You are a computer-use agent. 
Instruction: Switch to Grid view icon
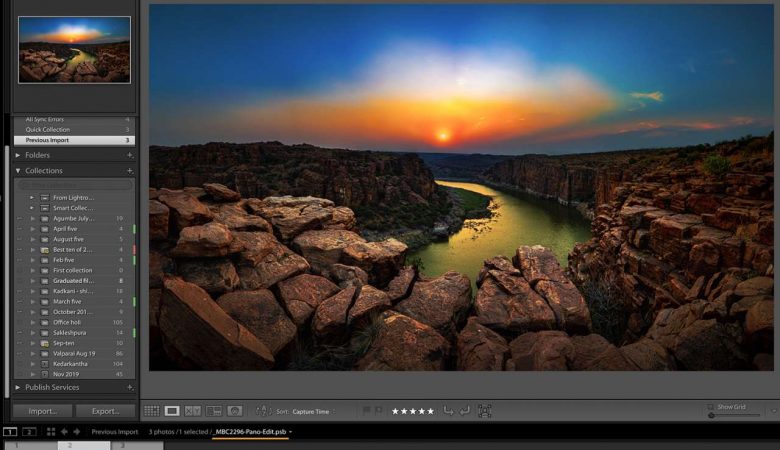[151, 411]
